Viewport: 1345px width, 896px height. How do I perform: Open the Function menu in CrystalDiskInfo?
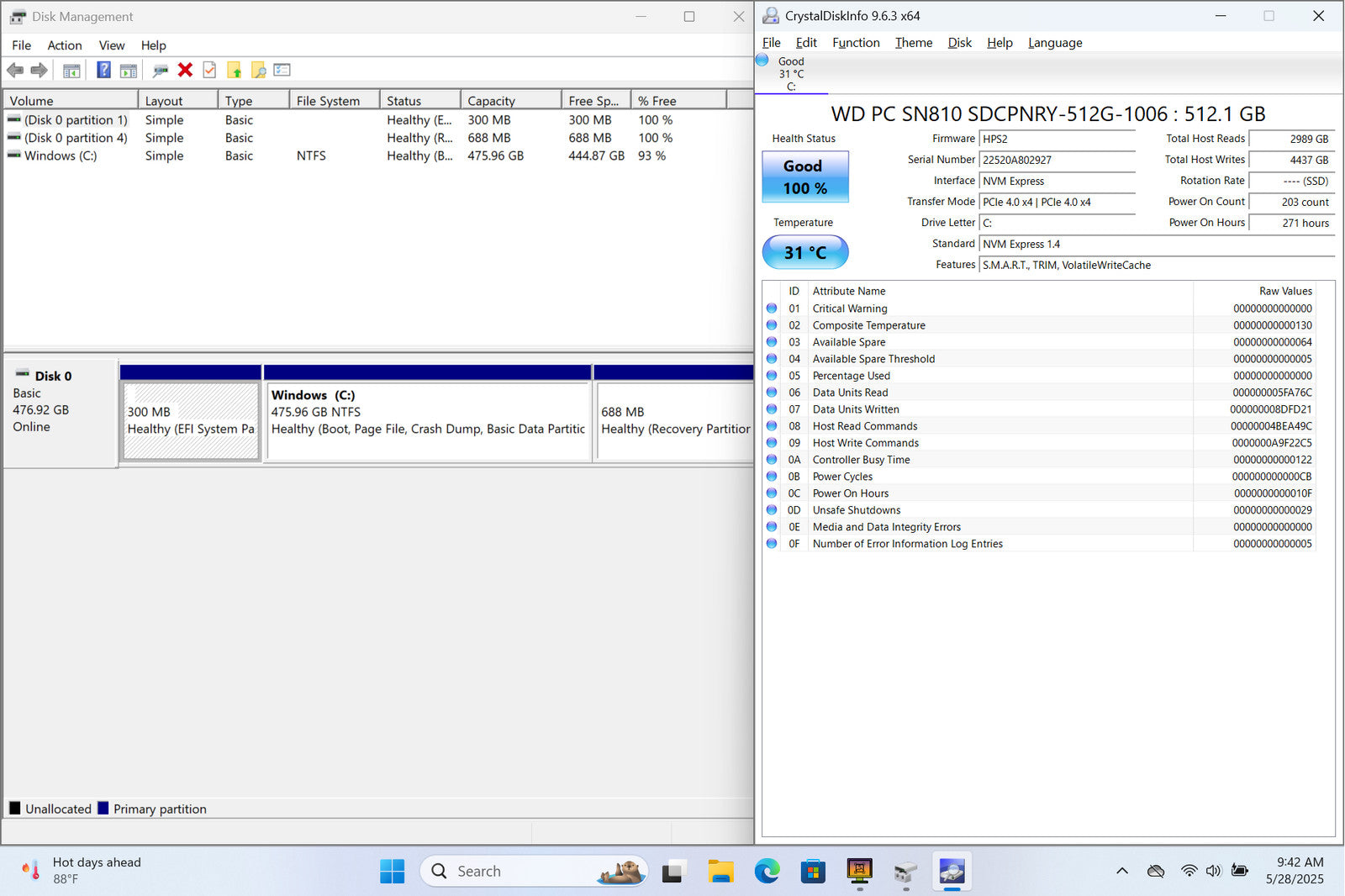[855, 43]
